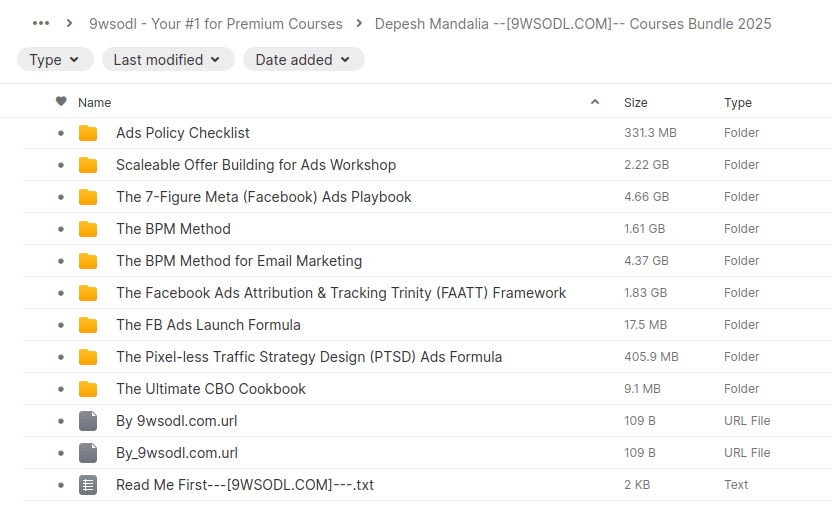Click the Name sort arrow indicator

(x=595, y=102)
